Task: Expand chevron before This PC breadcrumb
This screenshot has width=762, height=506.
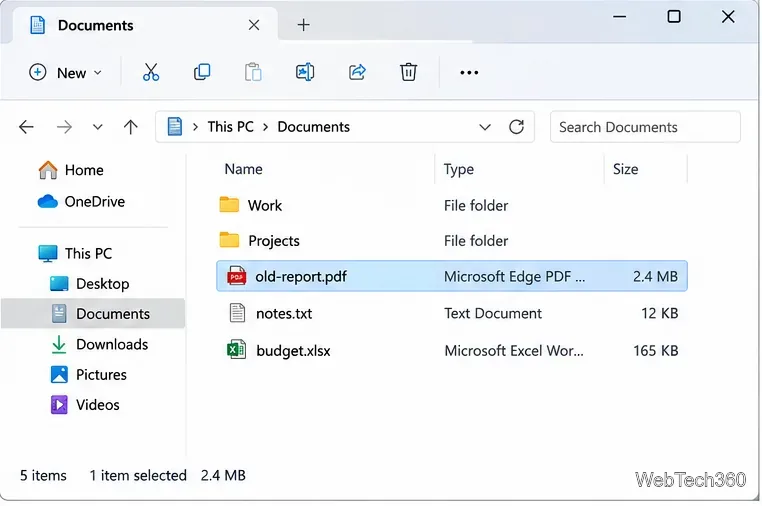Action: (195, 127)
